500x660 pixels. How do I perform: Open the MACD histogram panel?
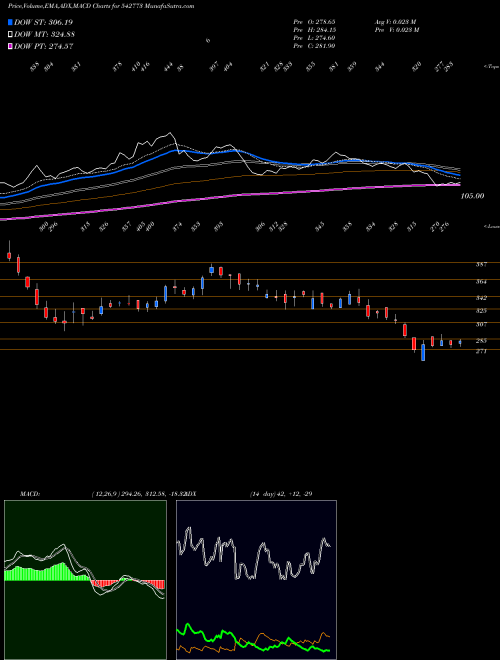pyautogui.click(x=85, y=580)
